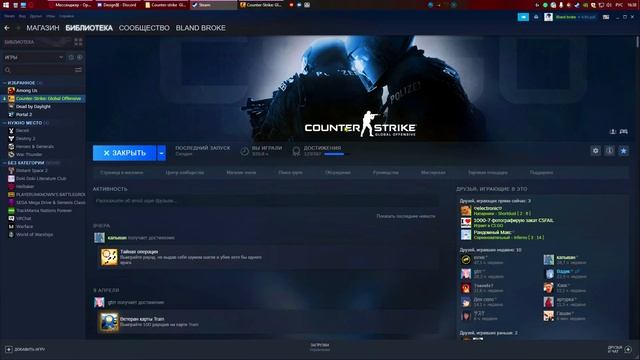Image resolution: width=640 pixels, height=360 pixels.
Task: Go back with the Steam back arrow
Action: click(7, 28)
